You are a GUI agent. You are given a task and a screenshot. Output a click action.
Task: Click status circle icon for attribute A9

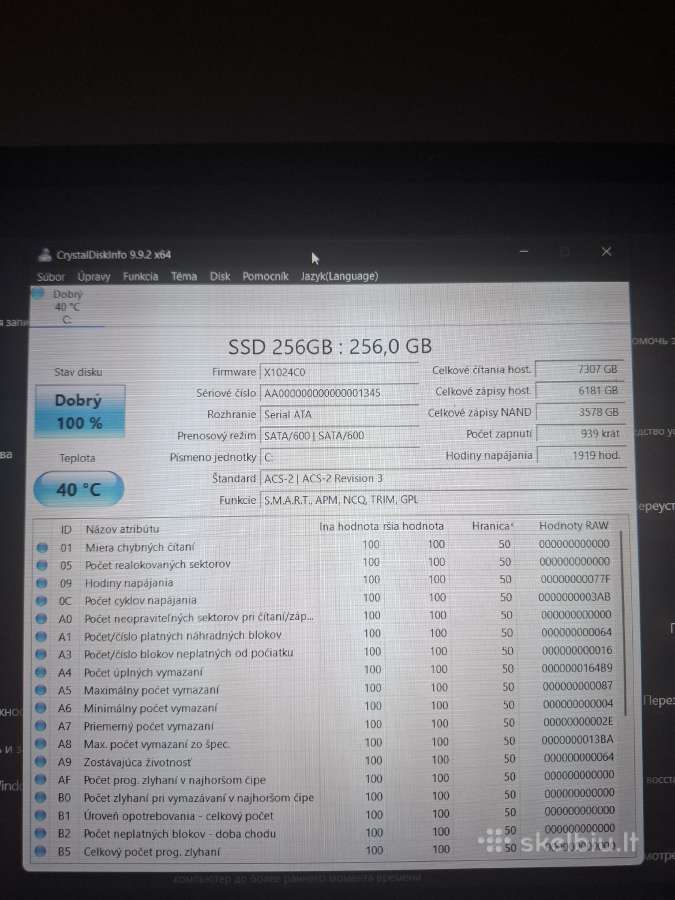click(40, 762)
